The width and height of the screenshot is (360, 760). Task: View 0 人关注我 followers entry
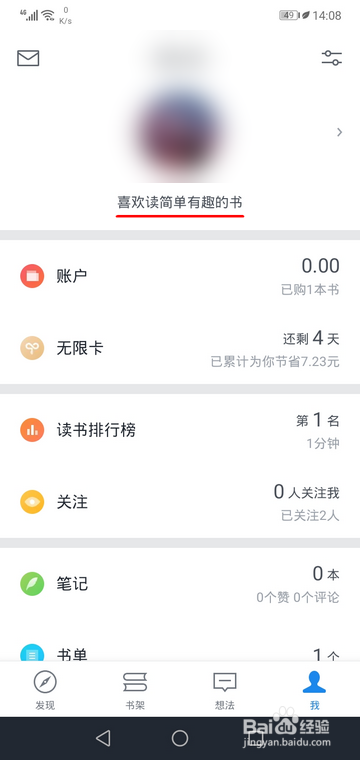click(x=306, y=492)
